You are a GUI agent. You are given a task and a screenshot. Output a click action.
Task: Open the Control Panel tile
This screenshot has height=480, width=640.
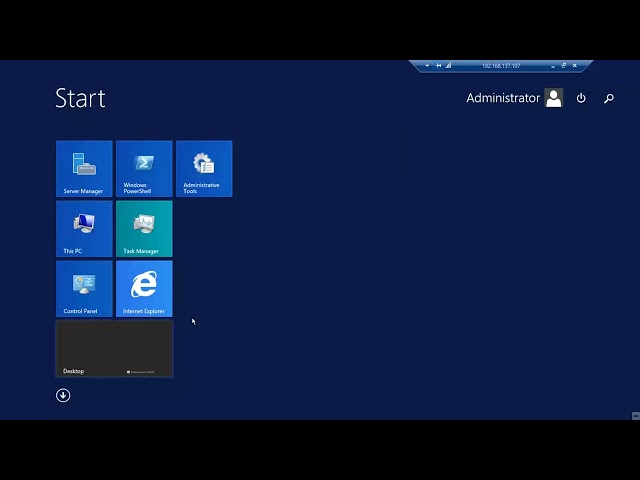pos(84,289)
